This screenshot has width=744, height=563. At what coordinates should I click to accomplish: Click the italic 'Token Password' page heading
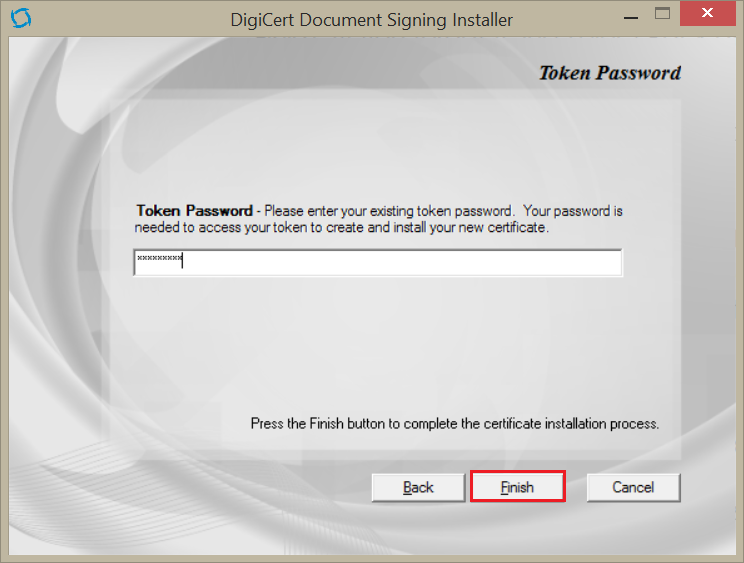point(609,73)
